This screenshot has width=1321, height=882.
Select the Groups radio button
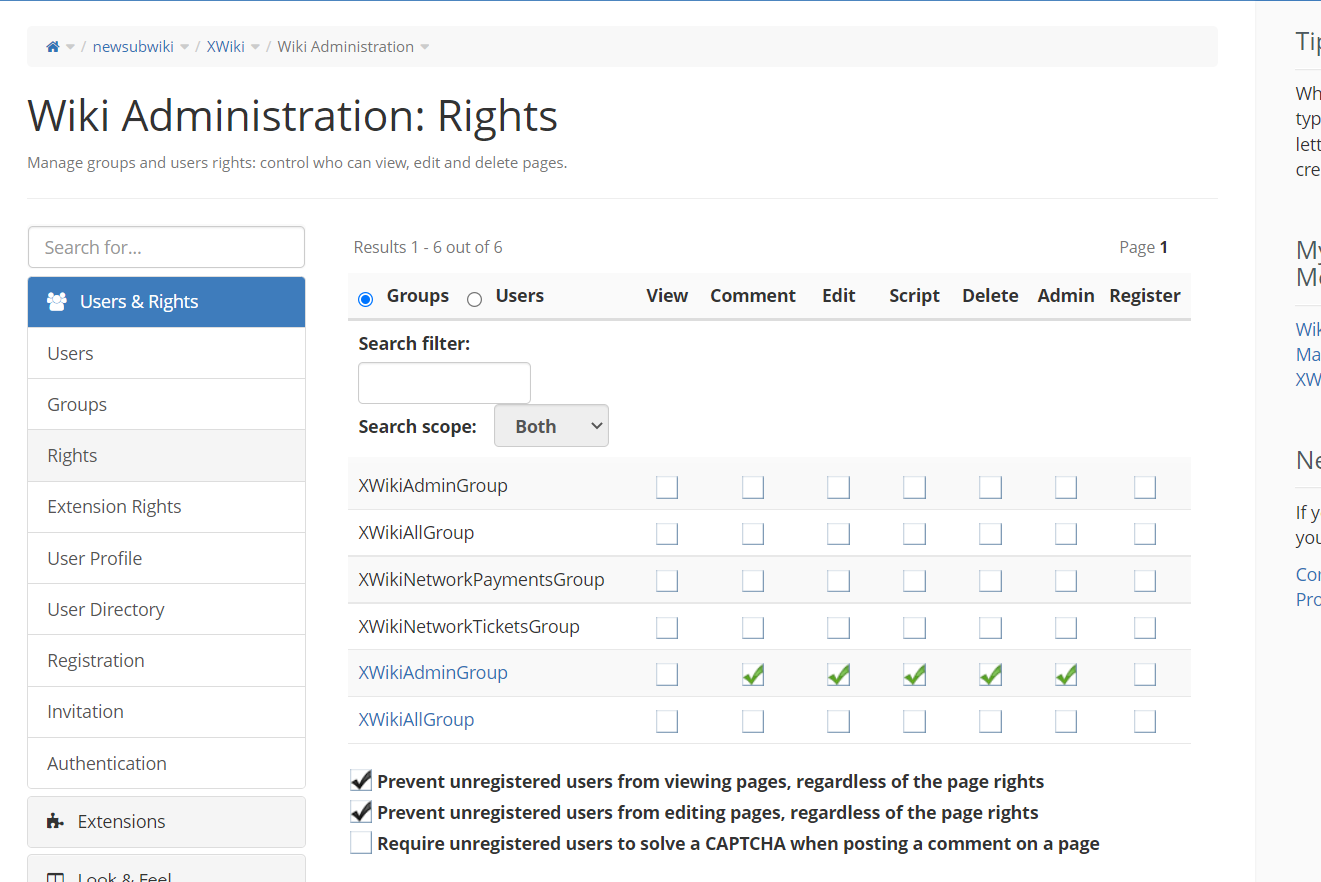coord(365,298)
